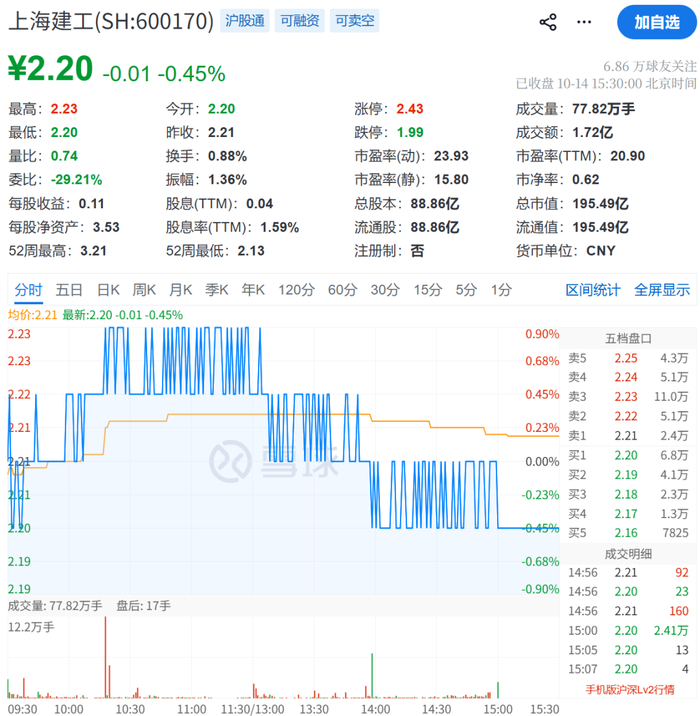Screen dimensions: 700x716
Task: Open 全屏显示 fullscreen chart
Action: [x=662, y=290]
